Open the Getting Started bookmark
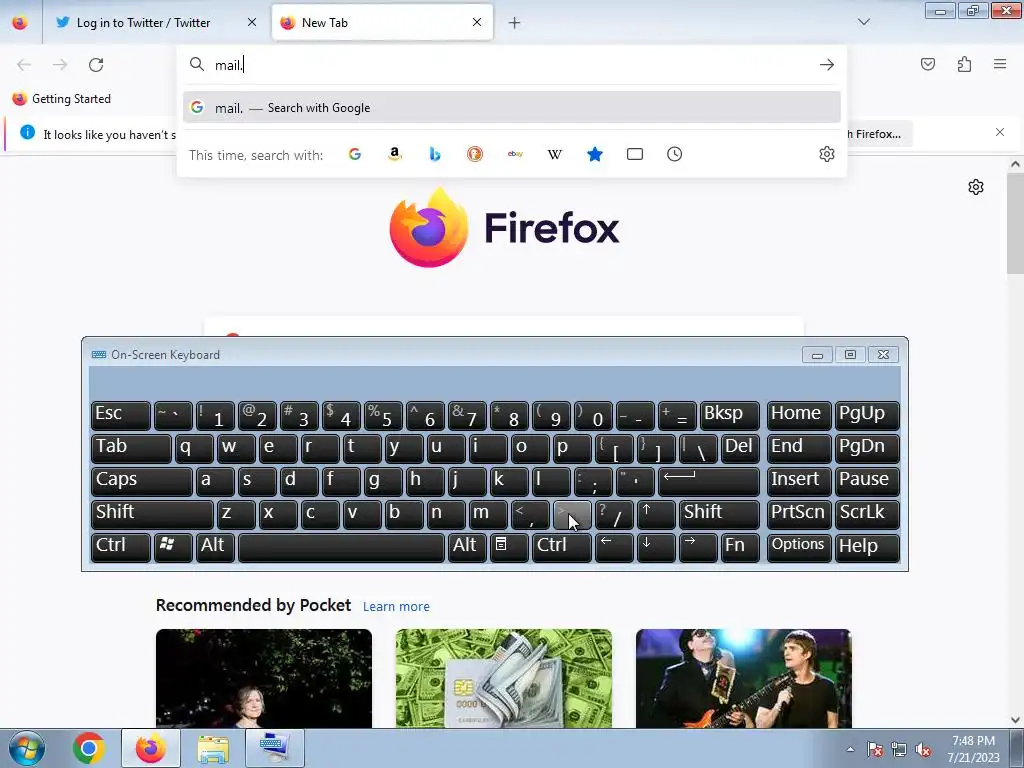 coord(61,99)
